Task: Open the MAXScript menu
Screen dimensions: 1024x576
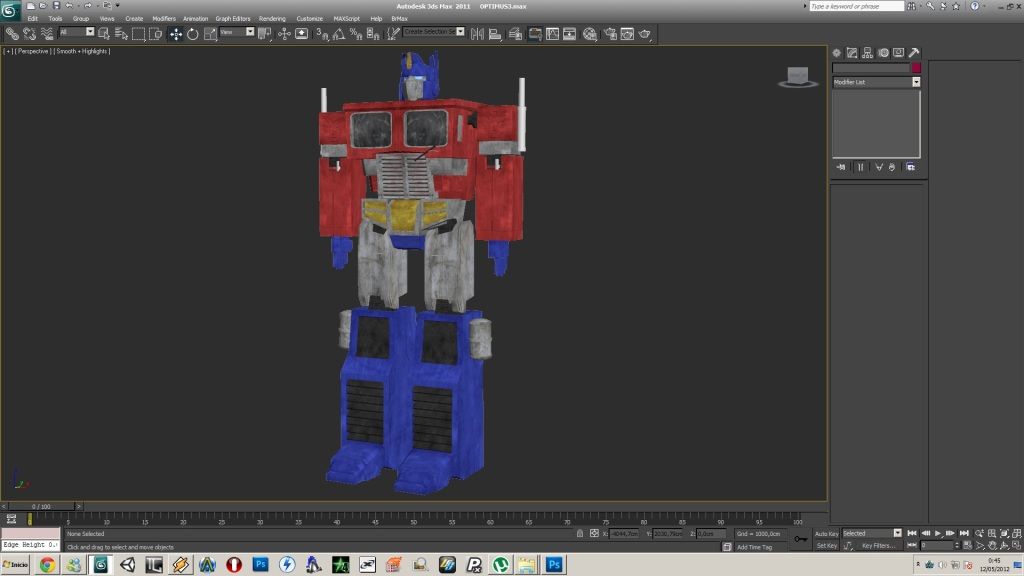Action: coord(347,19)
